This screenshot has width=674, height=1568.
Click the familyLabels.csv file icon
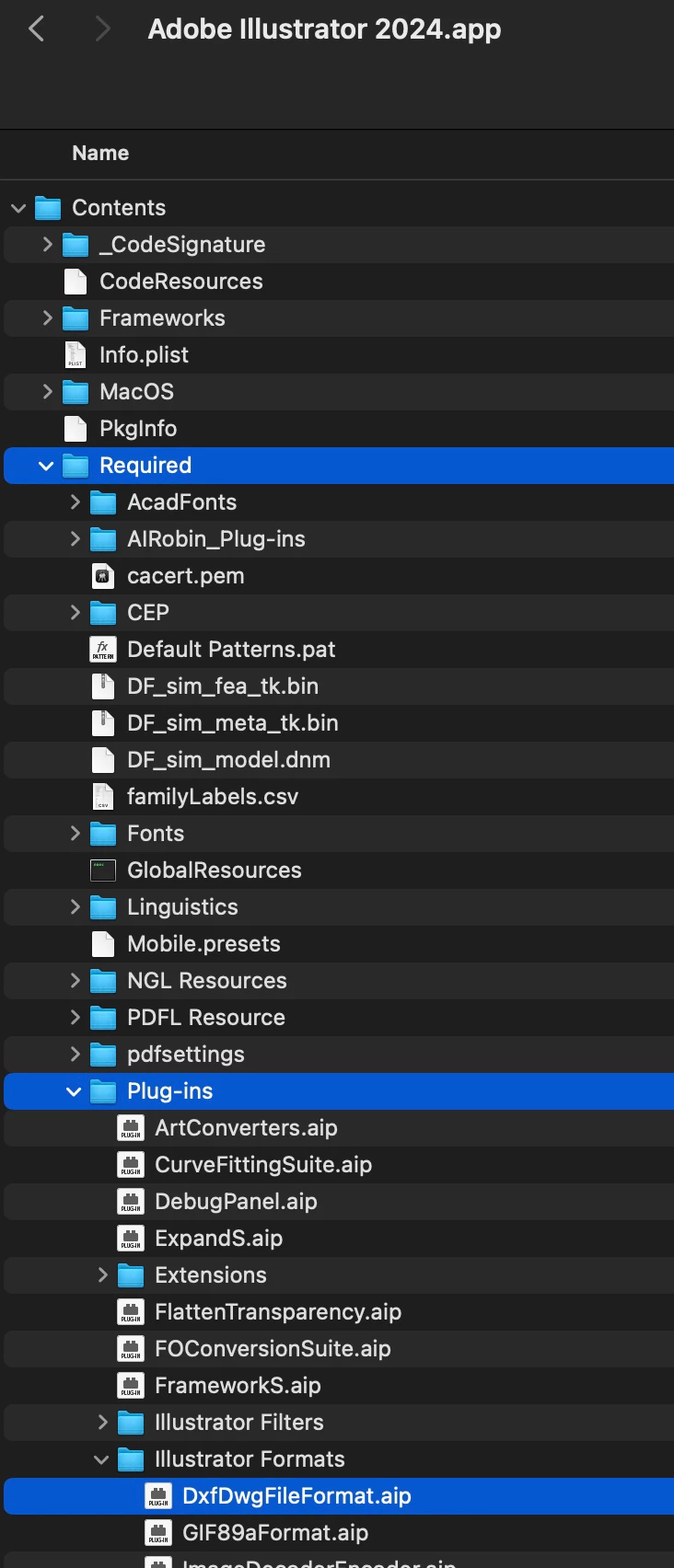[x=103, y=797]
